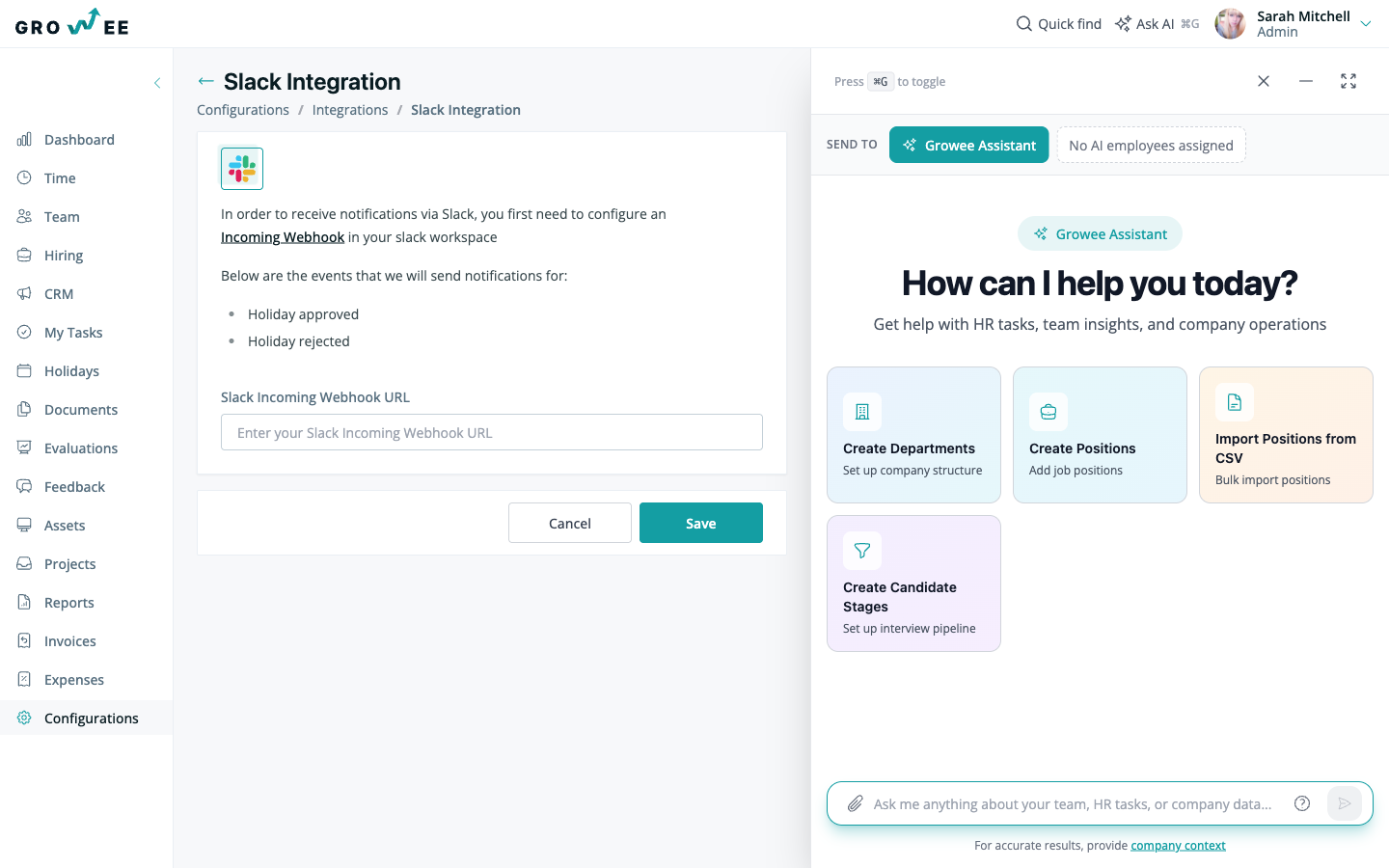Click the Growee logo

coord(72,23)
